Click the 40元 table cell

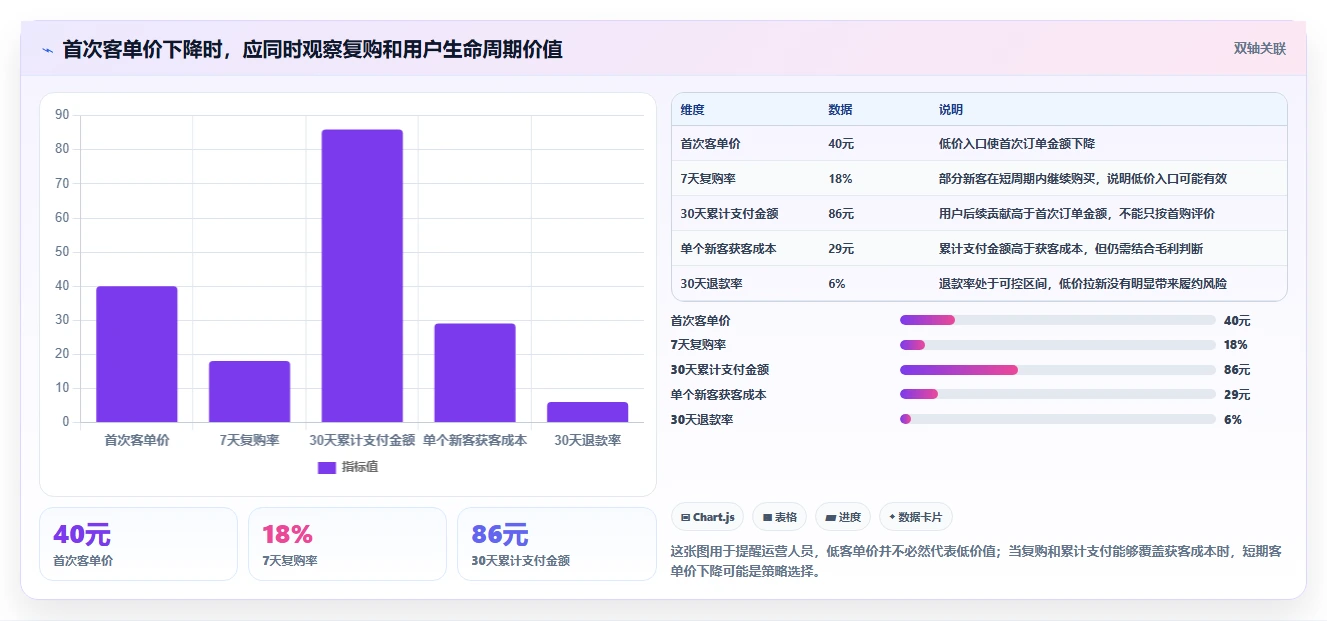pyautogui.click(x=841, y=144)
